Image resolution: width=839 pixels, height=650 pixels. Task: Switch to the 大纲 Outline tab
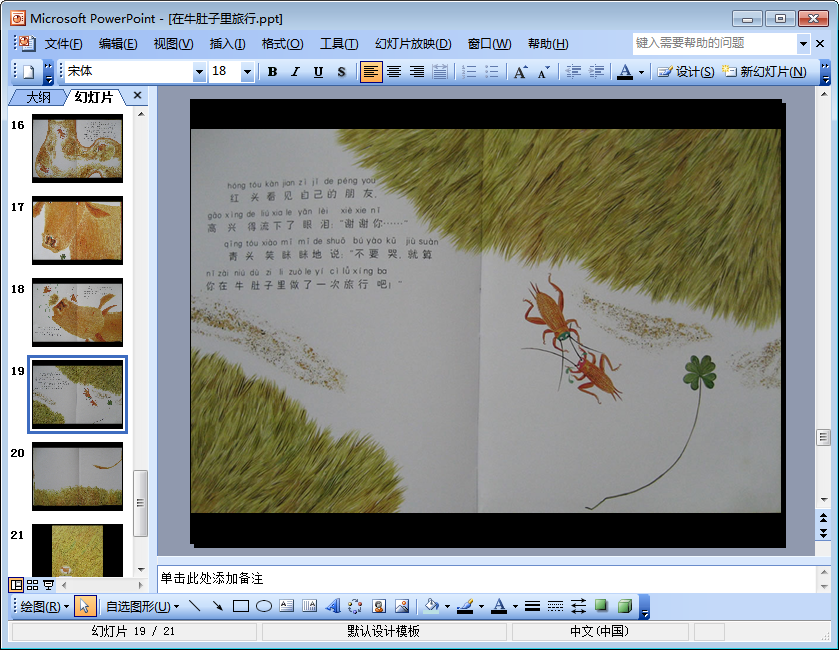point(39,97)
